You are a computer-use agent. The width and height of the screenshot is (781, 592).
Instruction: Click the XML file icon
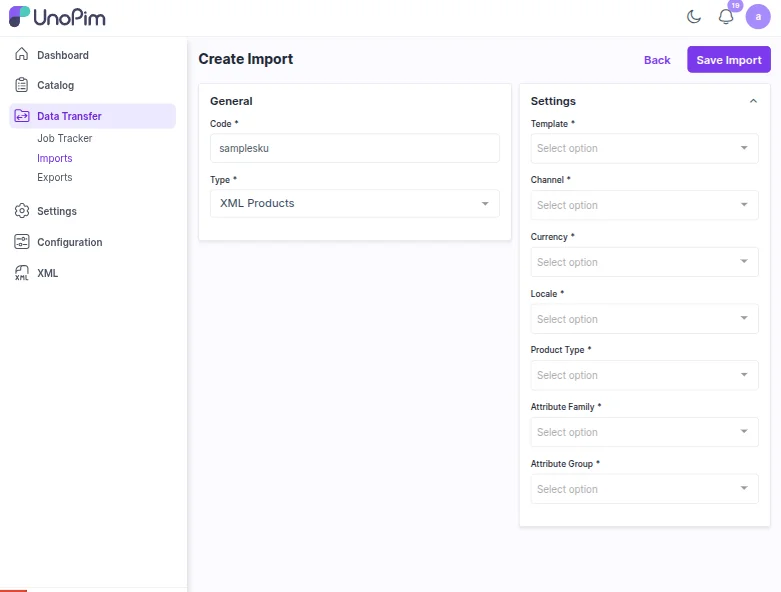pyautogui.click(x=21, y=273)
